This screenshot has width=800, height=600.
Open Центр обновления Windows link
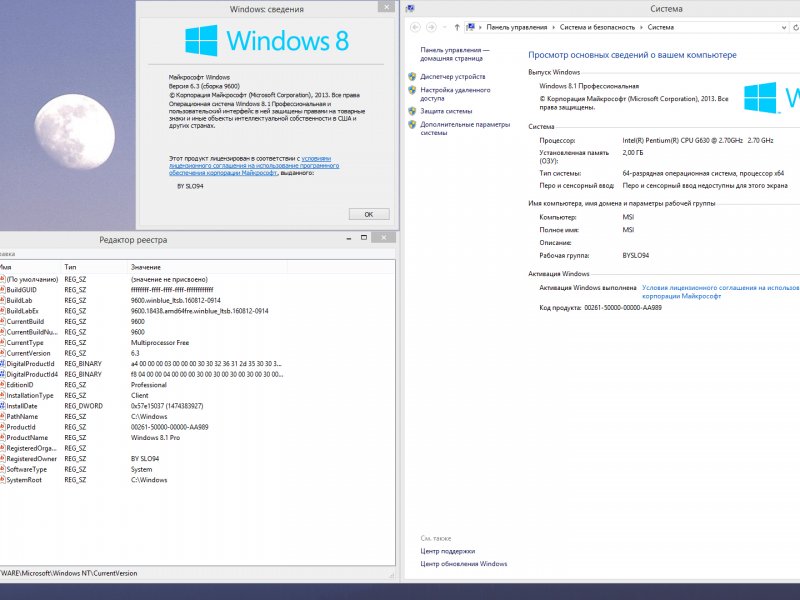click(464, 564)
